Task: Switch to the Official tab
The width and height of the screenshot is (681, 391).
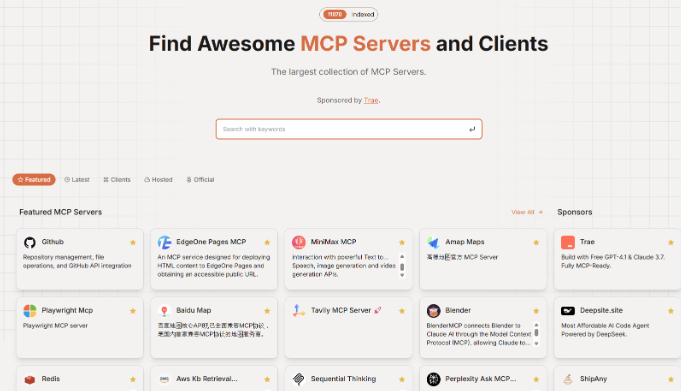Action: 200,179
